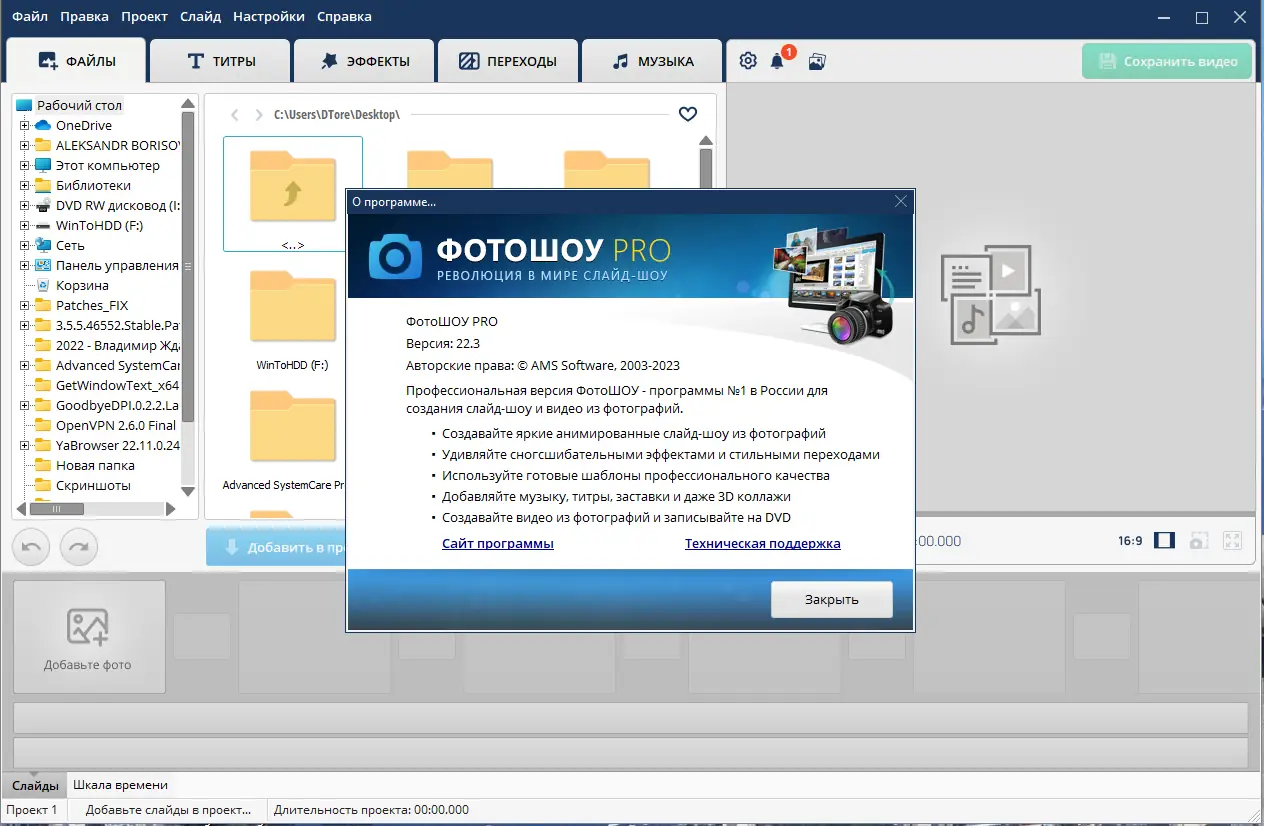Click the Закрыть button

tap(832, 600)
